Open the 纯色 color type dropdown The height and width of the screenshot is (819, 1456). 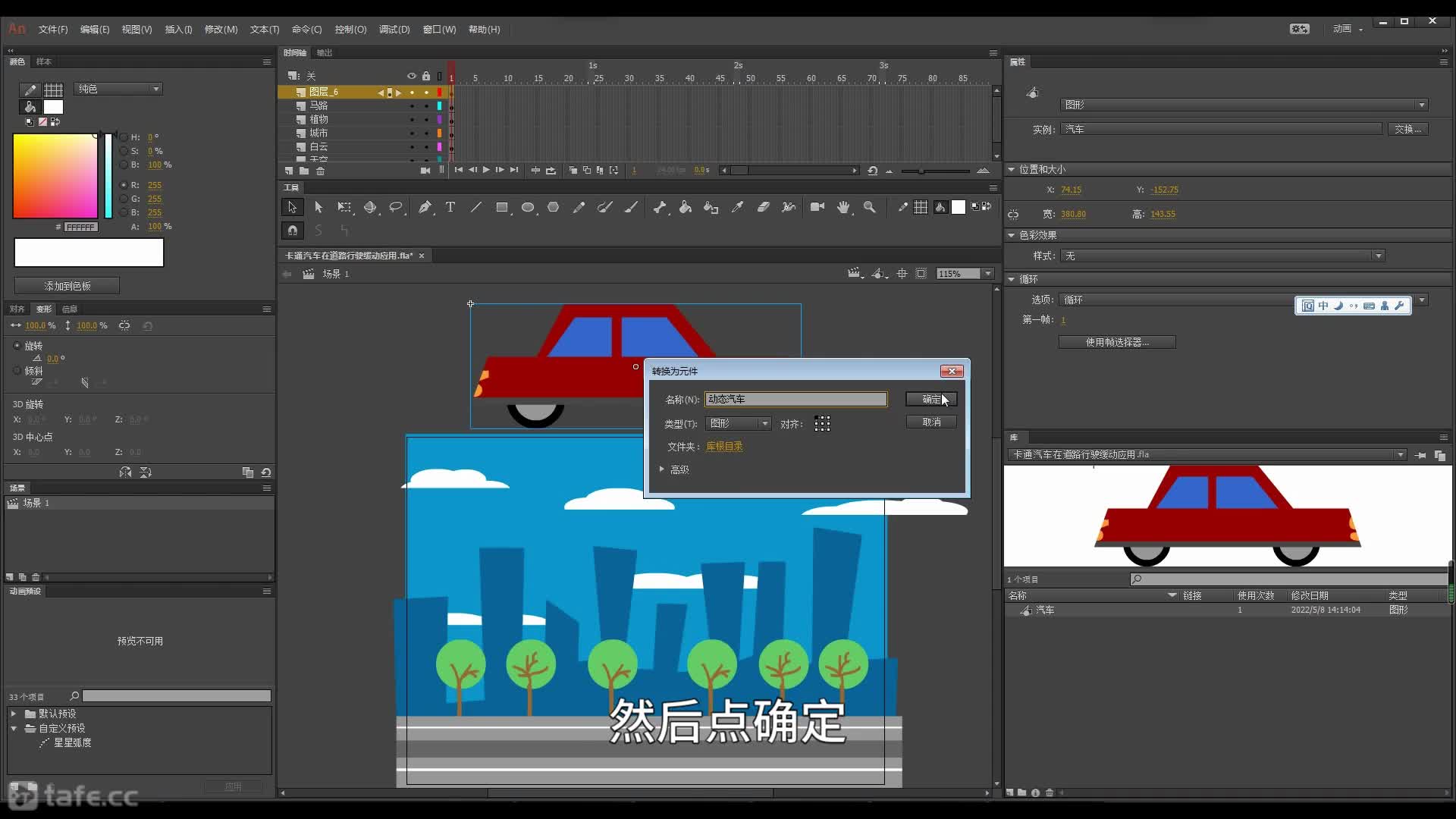[118, 89]
